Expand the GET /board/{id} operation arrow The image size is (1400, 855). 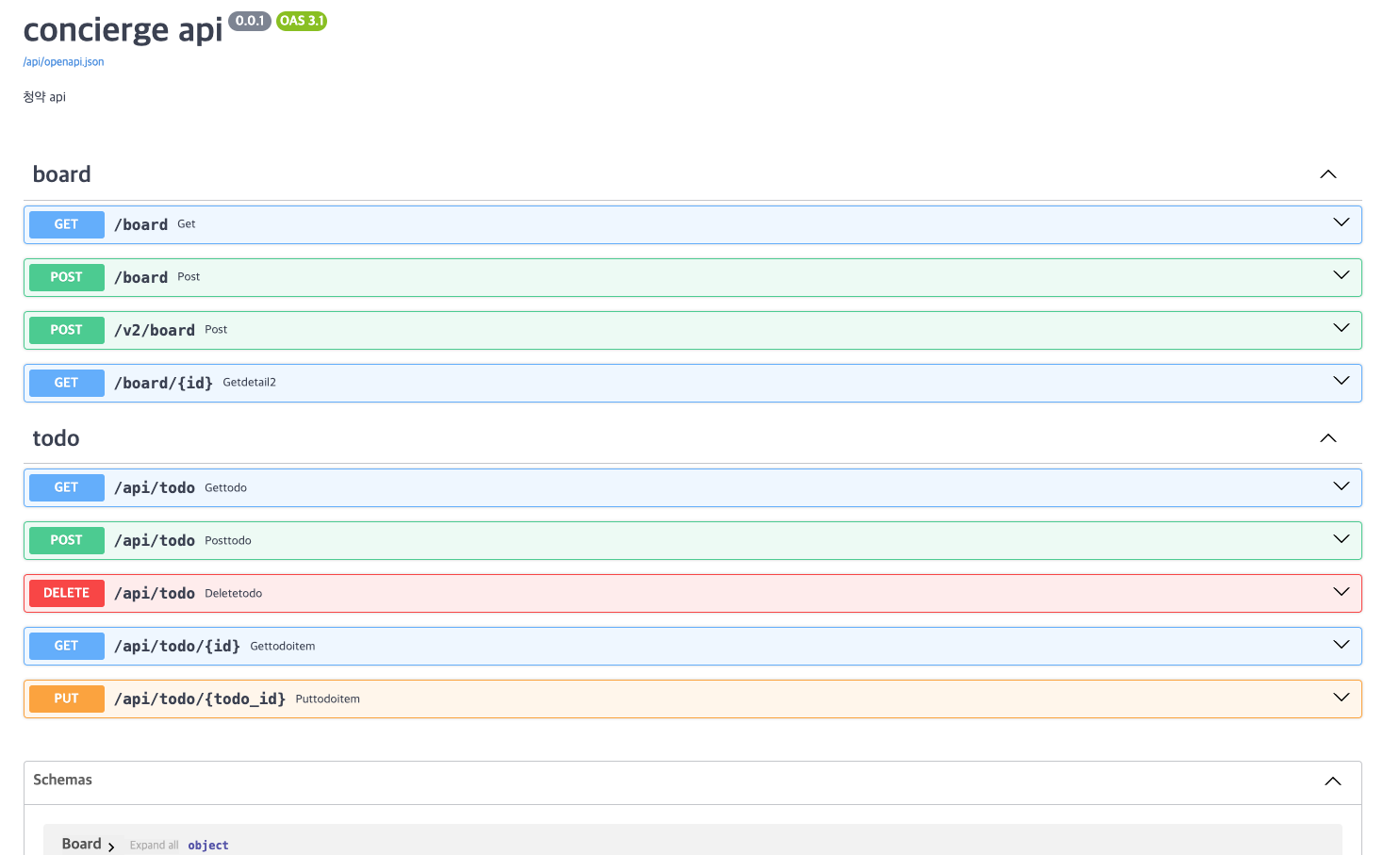click(1342, 381)
